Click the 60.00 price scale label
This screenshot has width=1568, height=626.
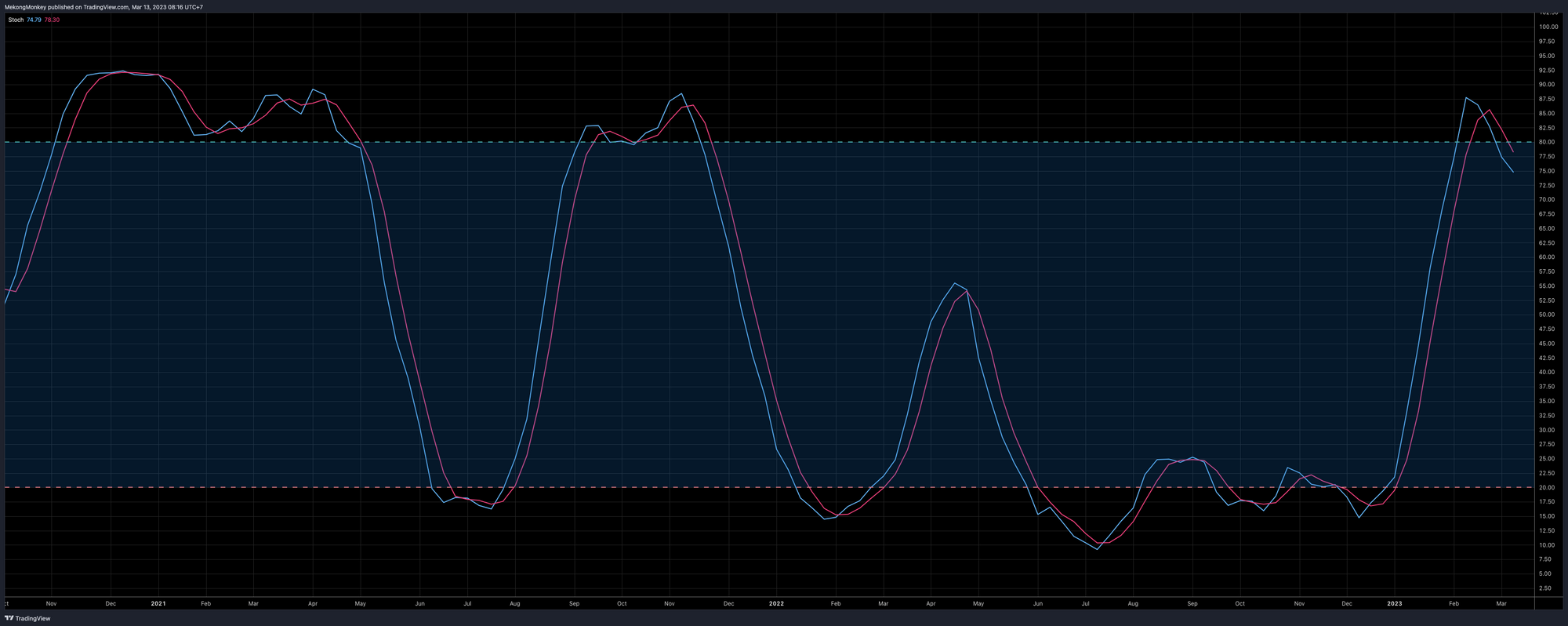point(1548,257)
